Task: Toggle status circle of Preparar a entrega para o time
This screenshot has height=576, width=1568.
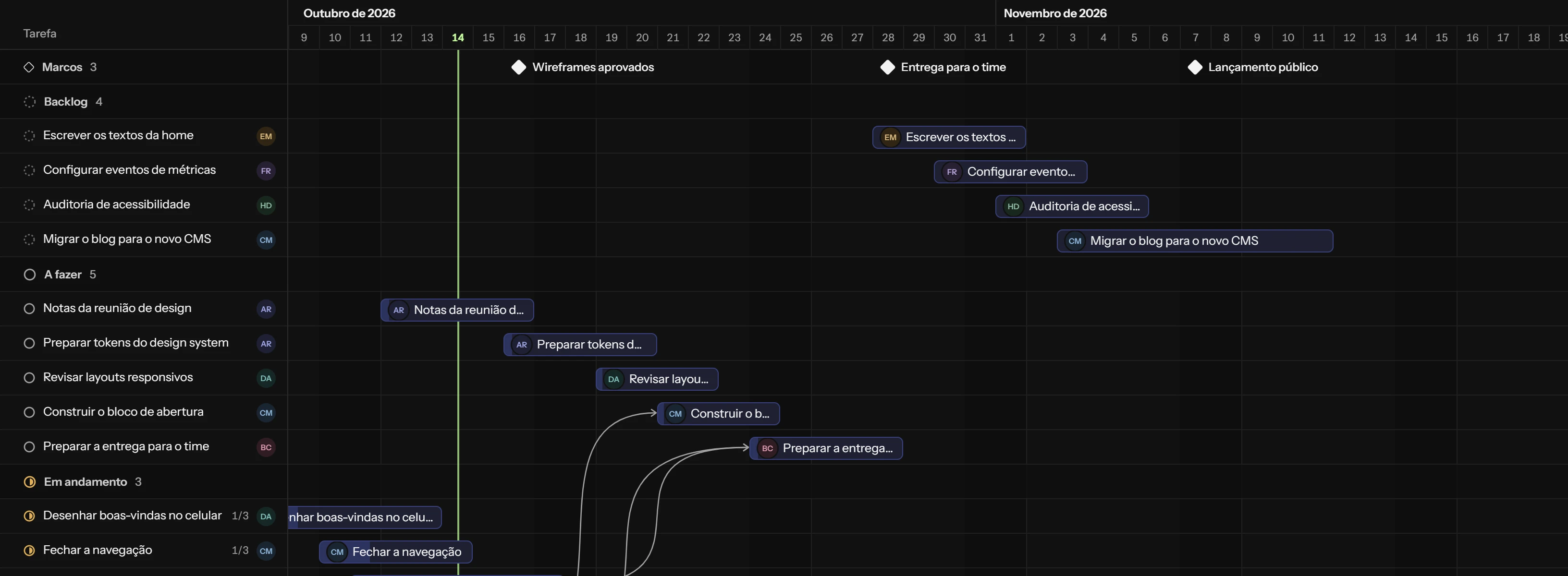Action: point(29,447)
